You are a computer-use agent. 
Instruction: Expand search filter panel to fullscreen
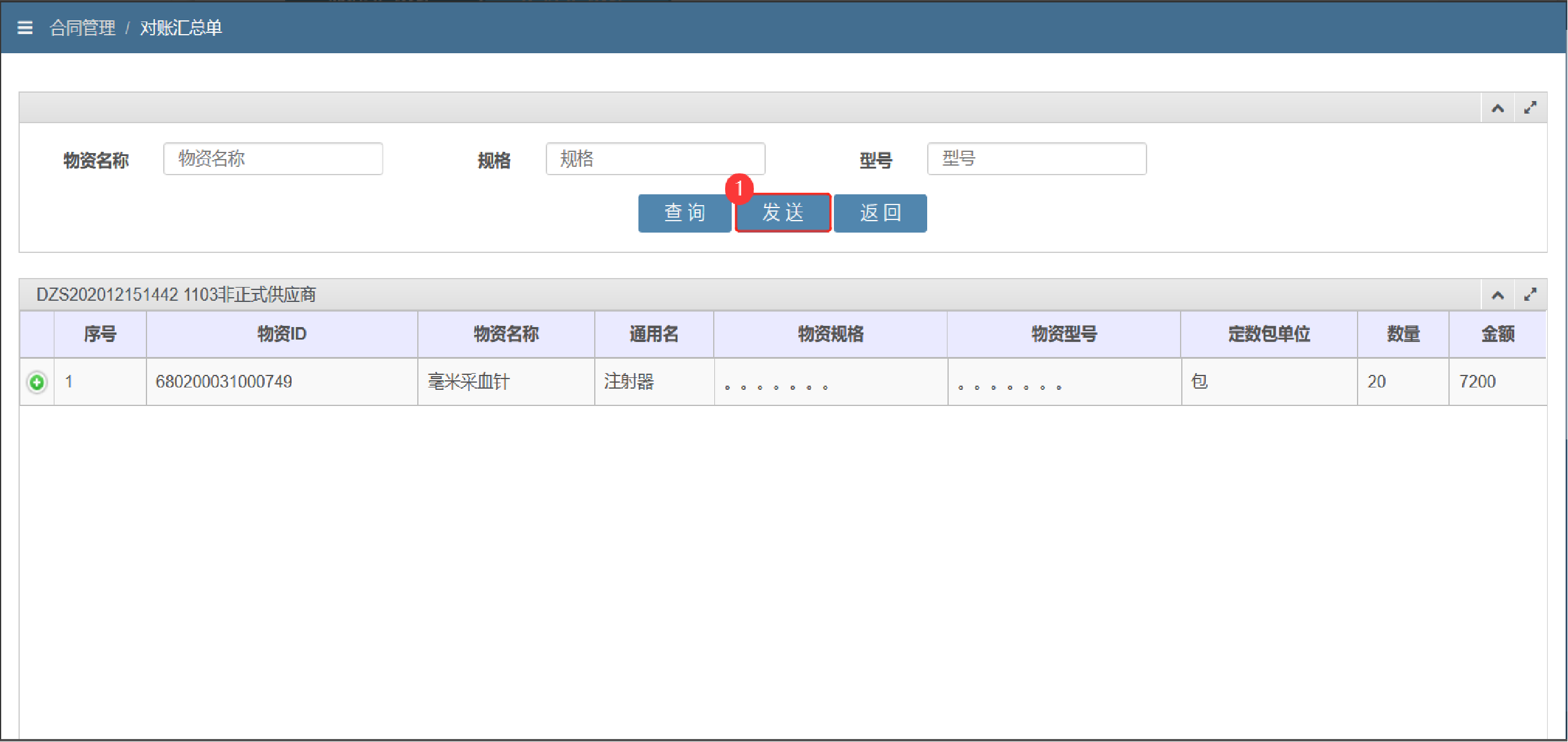(1530, 108)
